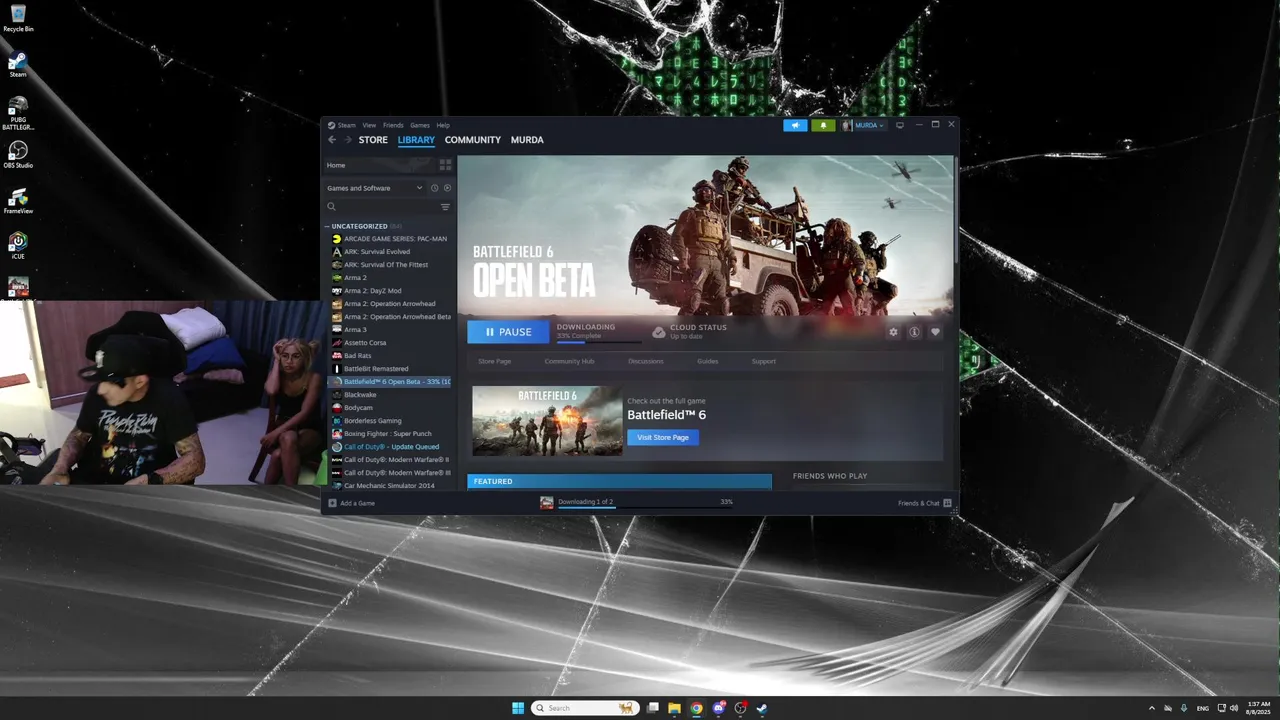The height and width of the screenshot is (720, 1280).
Task: Open OBS Studio desktop shortcut
Action: click(x=18, y=155)
